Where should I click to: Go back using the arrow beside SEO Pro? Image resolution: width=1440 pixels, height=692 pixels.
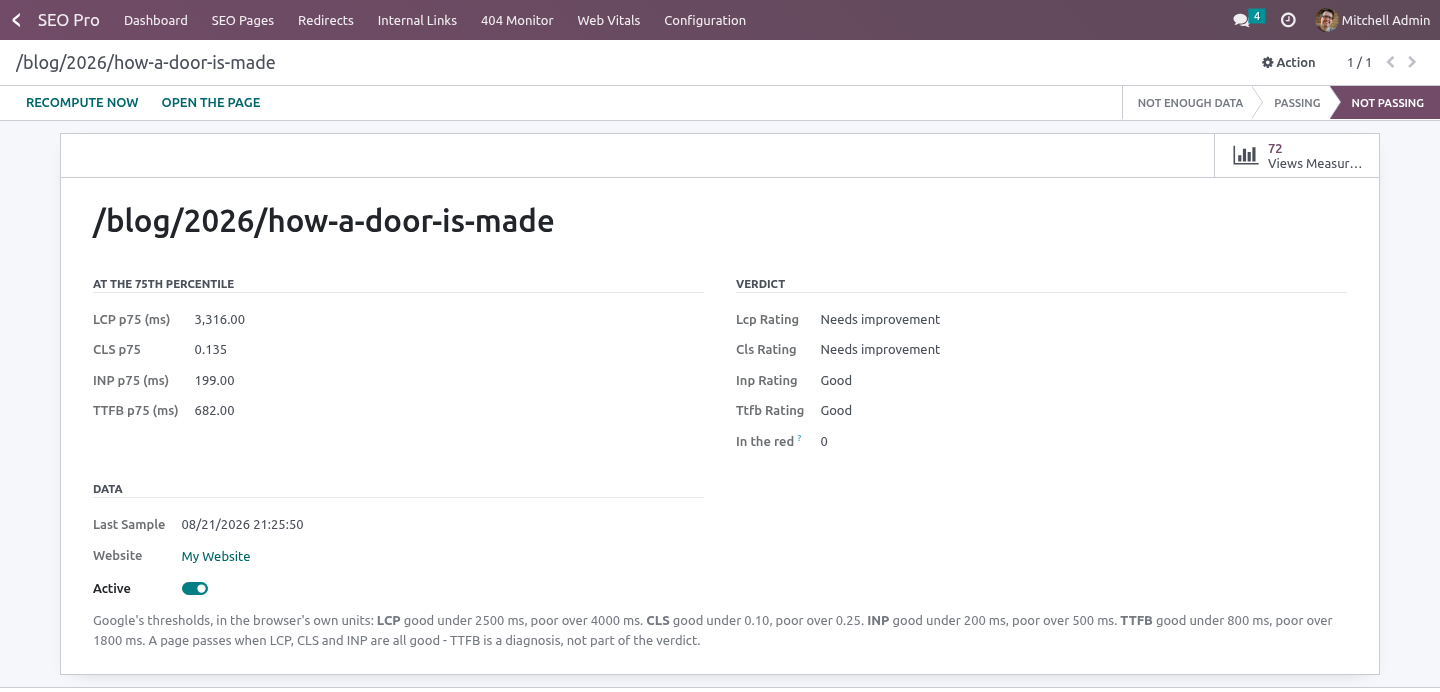pyautogui.click(x=16, y=20)
